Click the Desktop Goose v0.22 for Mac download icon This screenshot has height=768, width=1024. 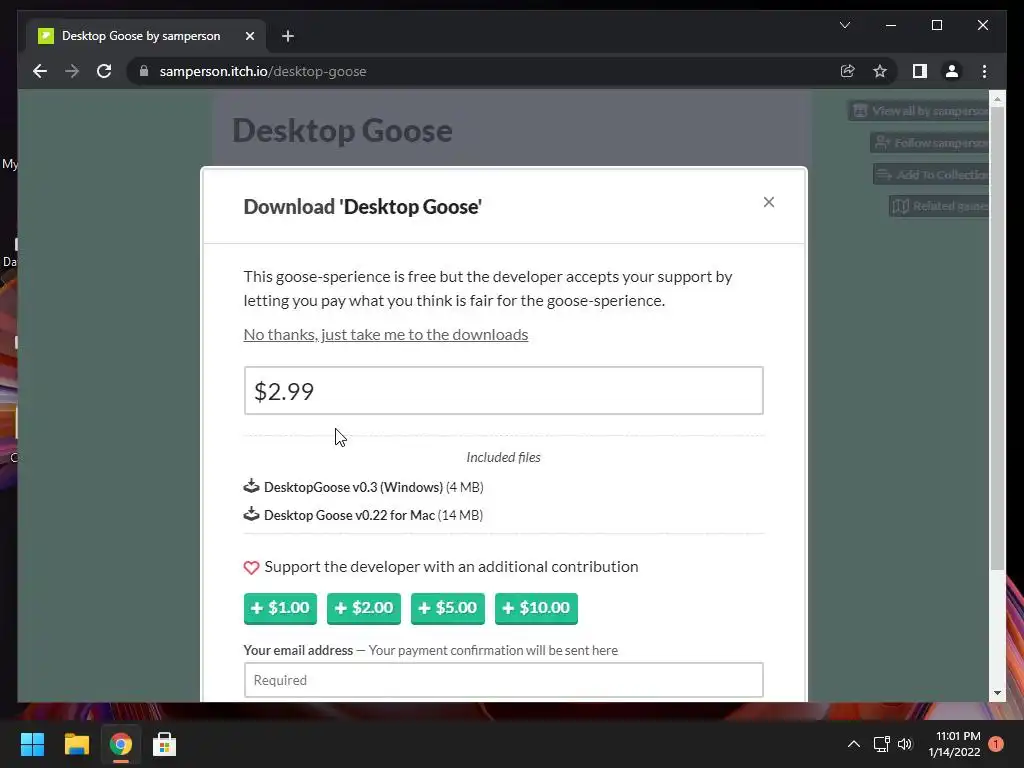tap(251, 514)
